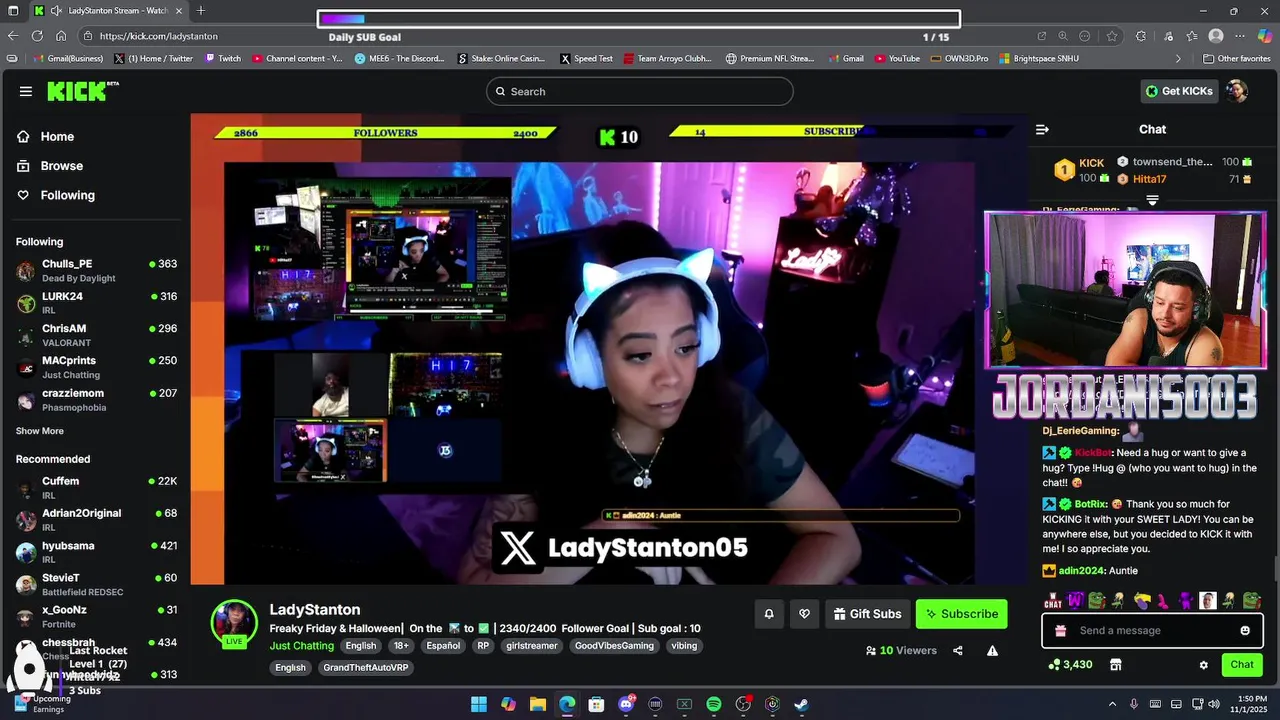Open Cuffem recommended channel

point(96,488)
